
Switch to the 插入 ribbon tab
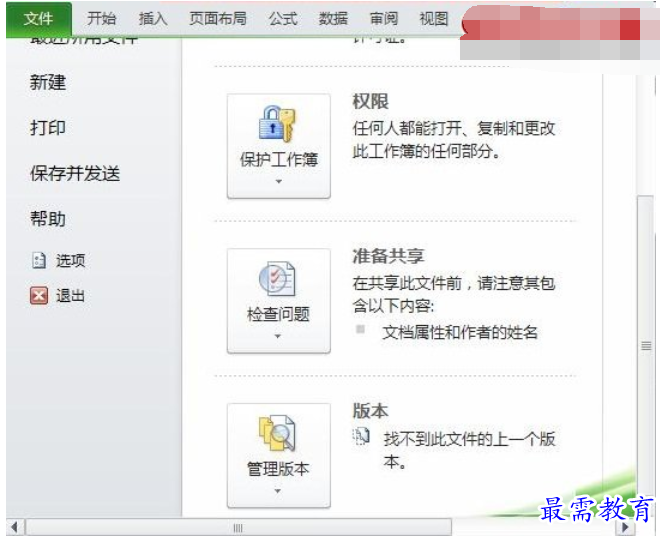pos(152,19)
